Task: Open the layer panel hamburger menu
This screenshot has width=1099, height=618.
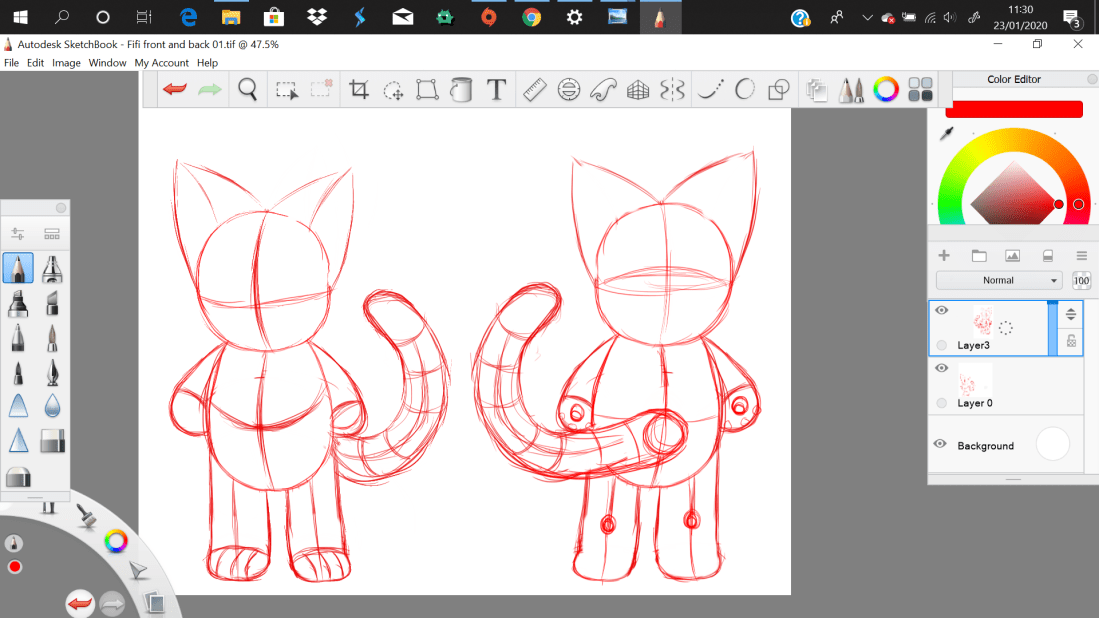Action: pyautogui.click(x=1081, y=256)
